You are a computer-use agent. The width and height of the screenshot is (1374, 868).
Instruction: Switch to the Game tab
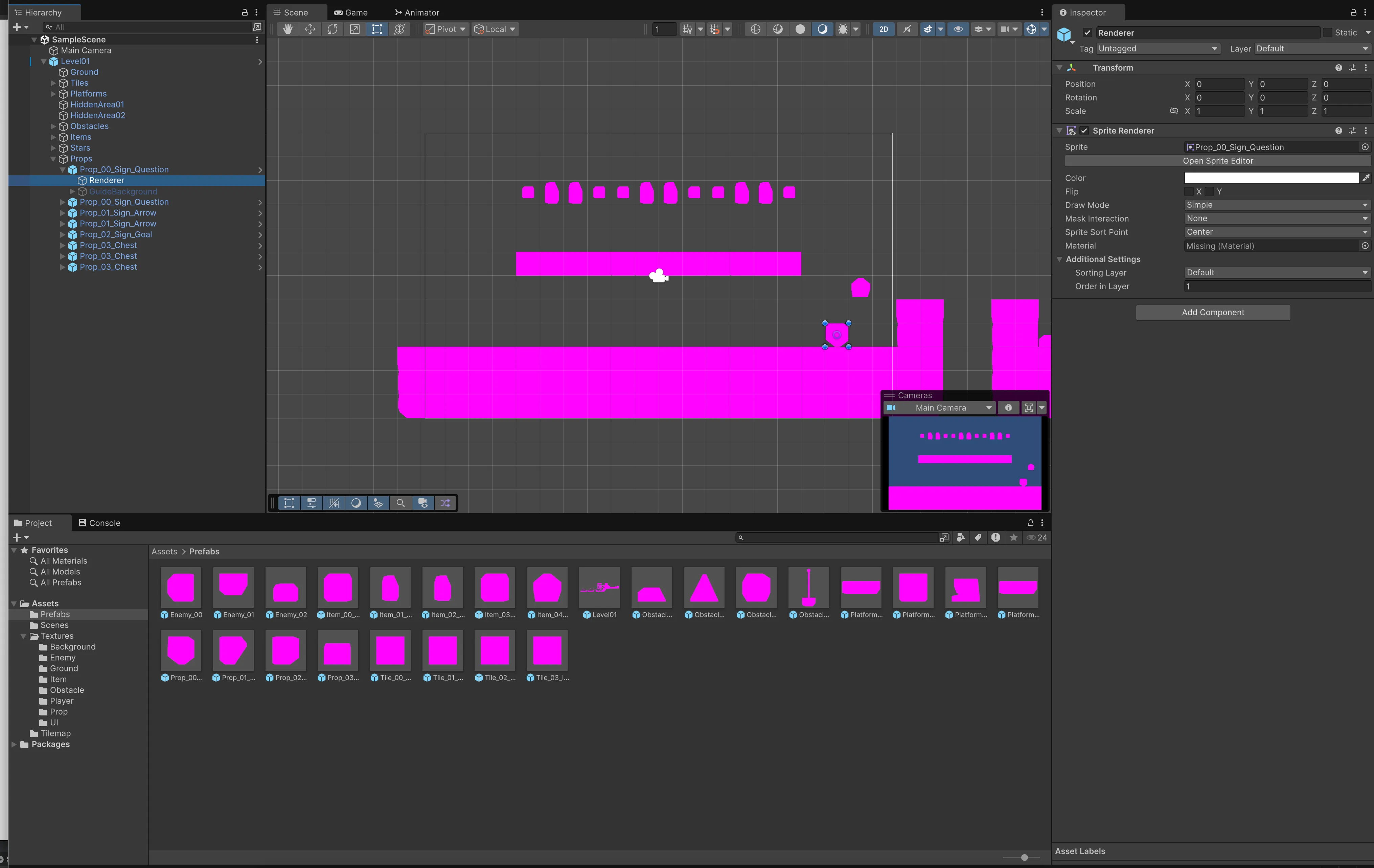coord(351,12)
